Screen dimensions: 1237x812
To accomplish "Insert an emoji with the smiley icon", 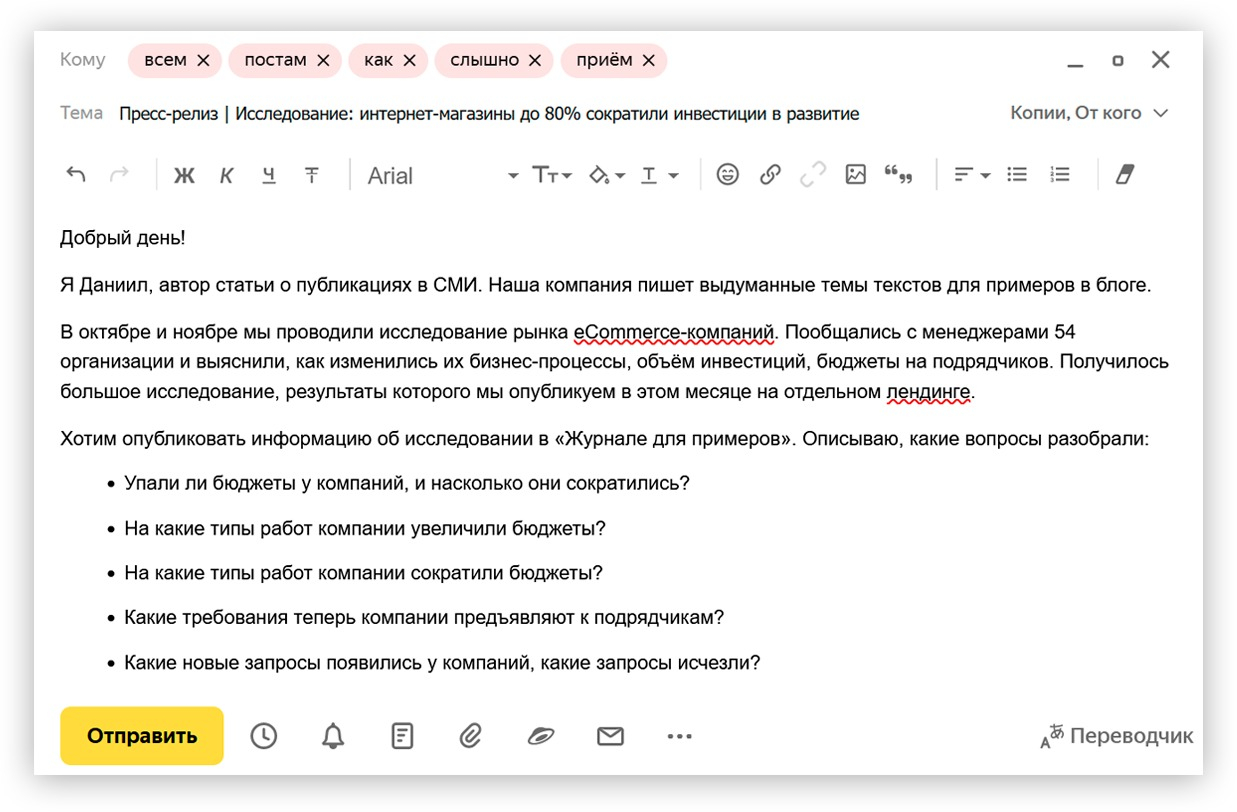I will click(x=727, y=175).
